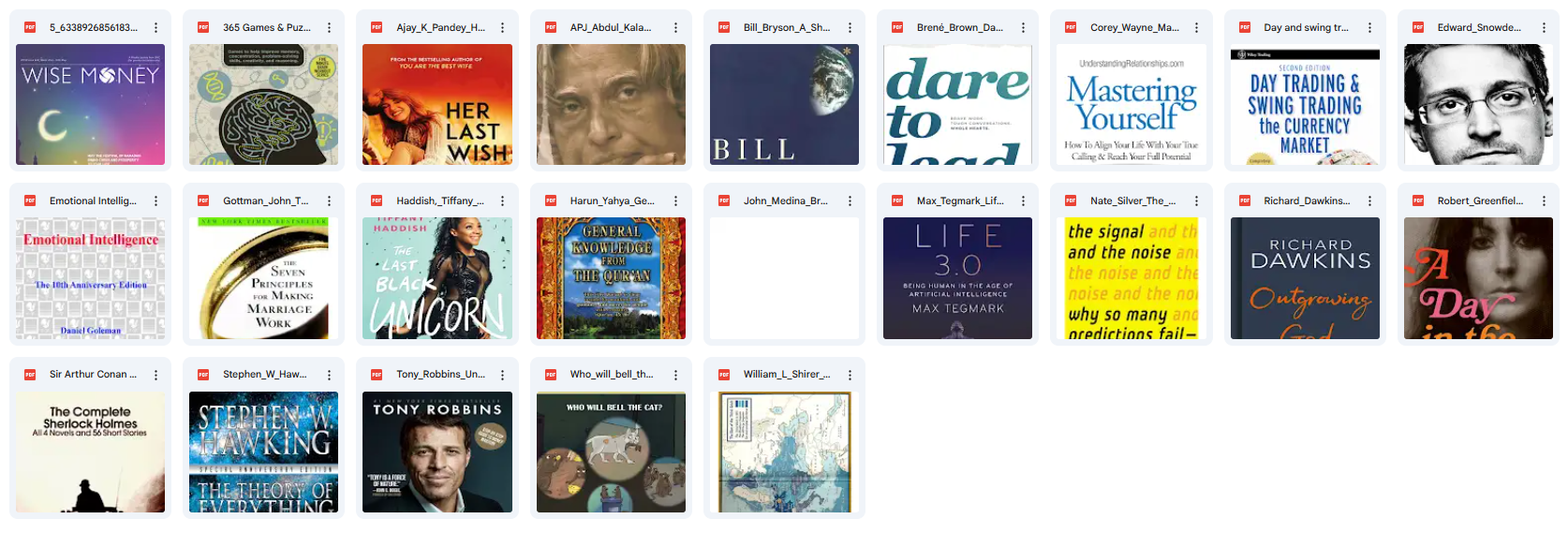1568x534 pixels.
Task: Open more options for William_L_Shirer file
Action: [850, 375]
